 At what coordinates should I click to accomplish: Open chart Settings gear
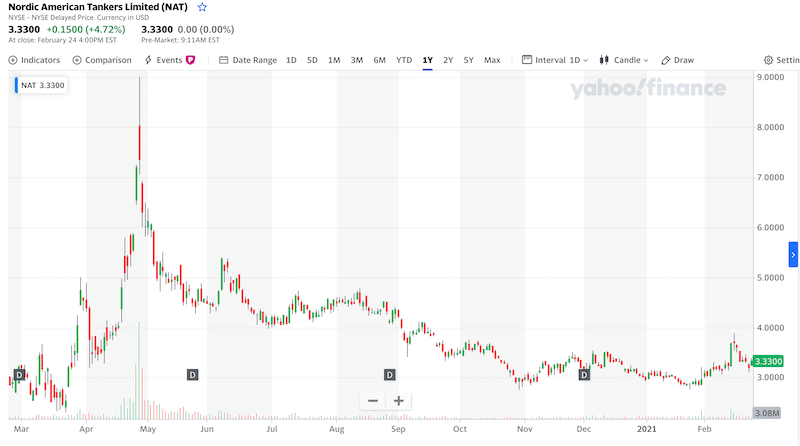click(x=781, y=60)
